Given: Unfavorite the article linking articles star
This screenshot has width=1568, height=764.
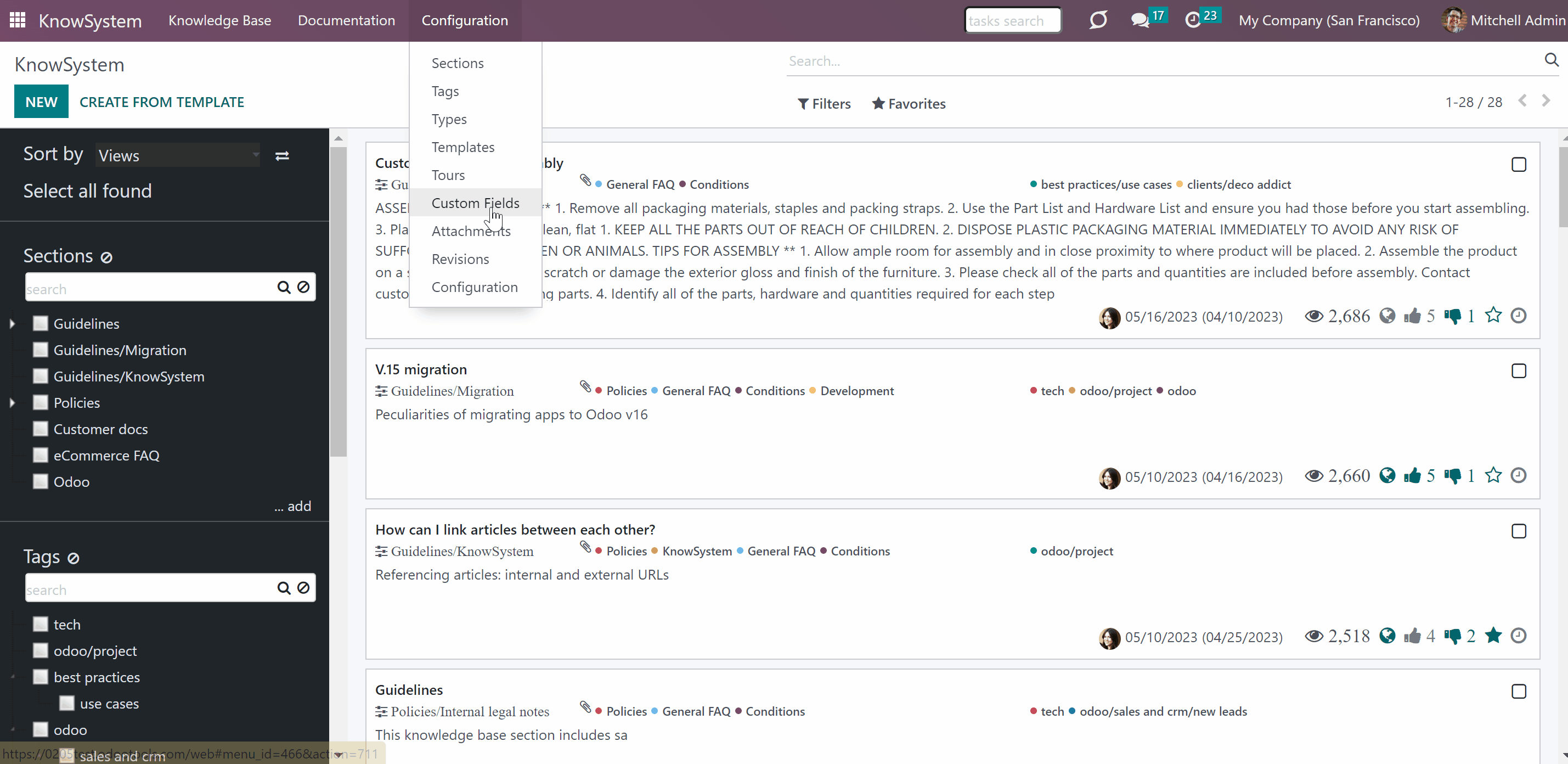Looking at the screenshot, I should coord(1493,636).
